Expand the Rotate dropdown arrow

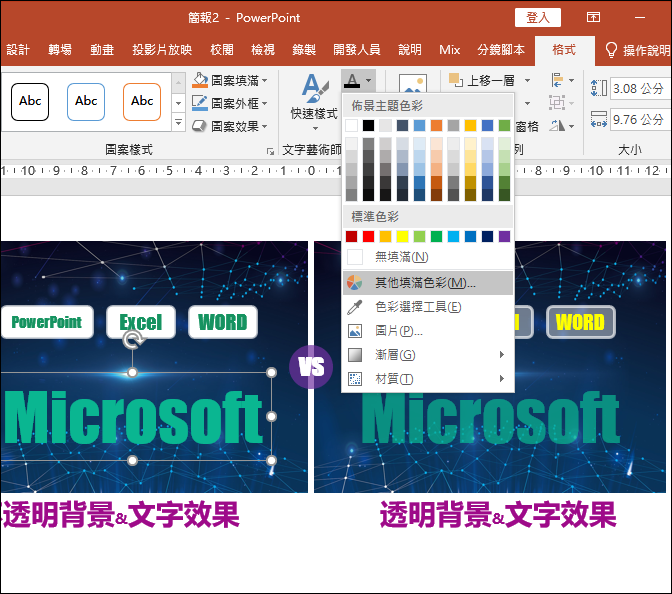[x=571, y=126]
